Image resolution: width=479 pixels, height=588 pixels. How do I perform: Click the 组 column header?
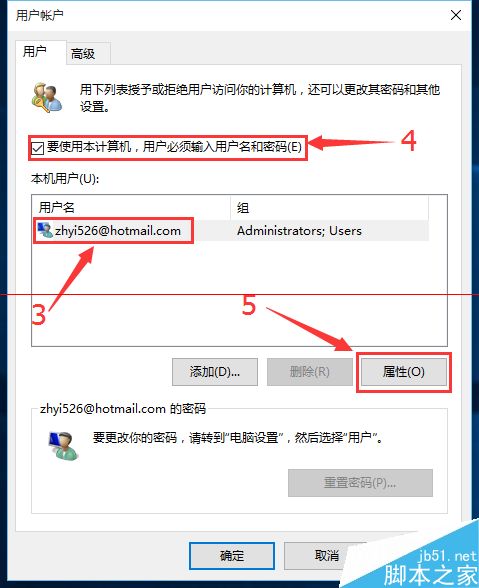tap(329, 207)
